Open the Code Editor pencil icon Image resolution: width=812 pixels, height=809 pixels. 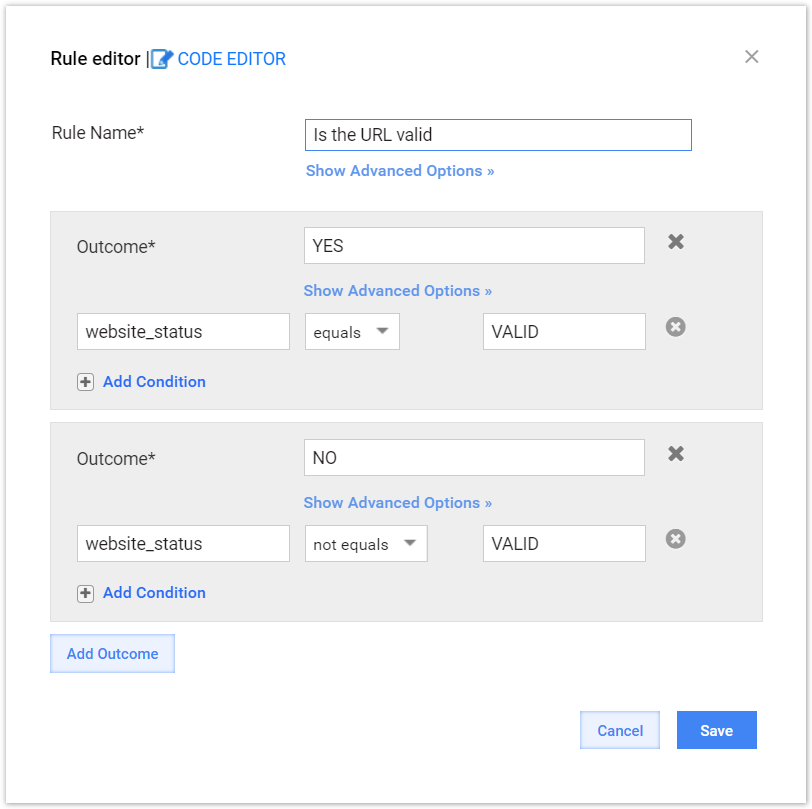[x=162, y=59]
